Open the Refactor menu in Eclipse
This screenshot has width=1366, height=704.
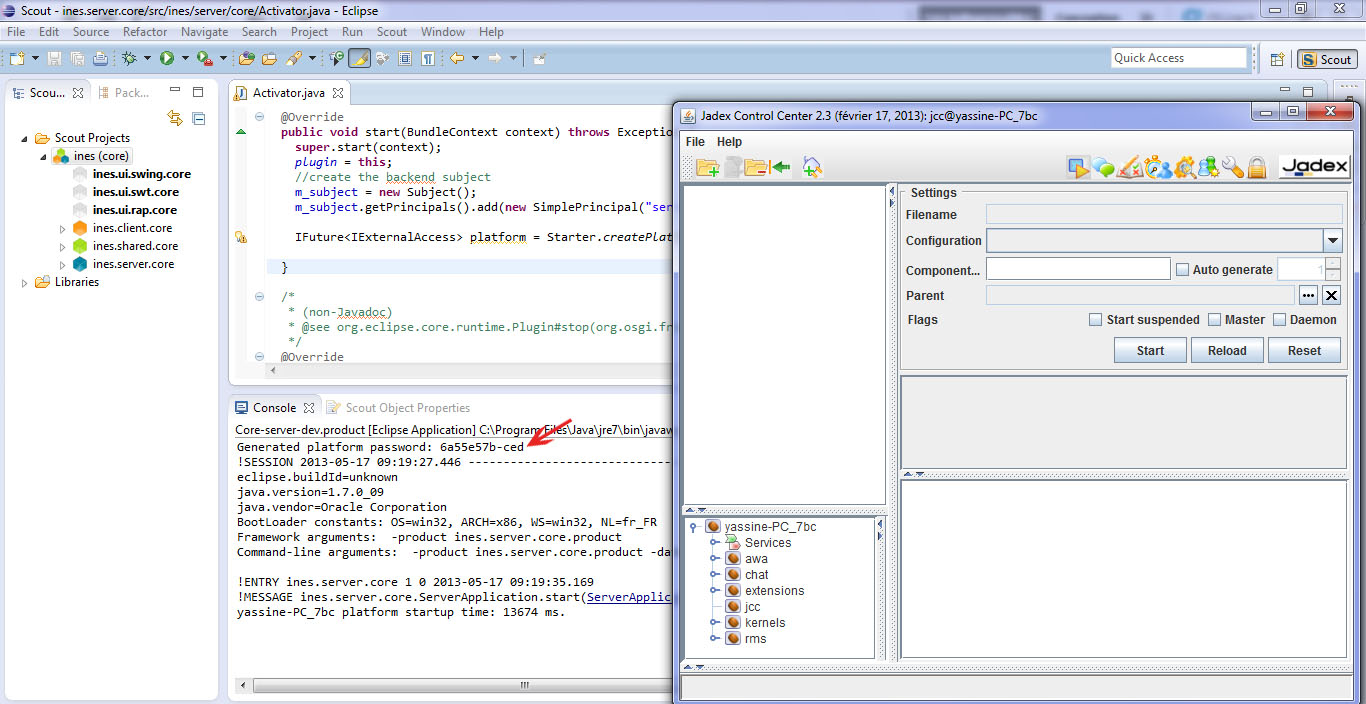(145, 32)
